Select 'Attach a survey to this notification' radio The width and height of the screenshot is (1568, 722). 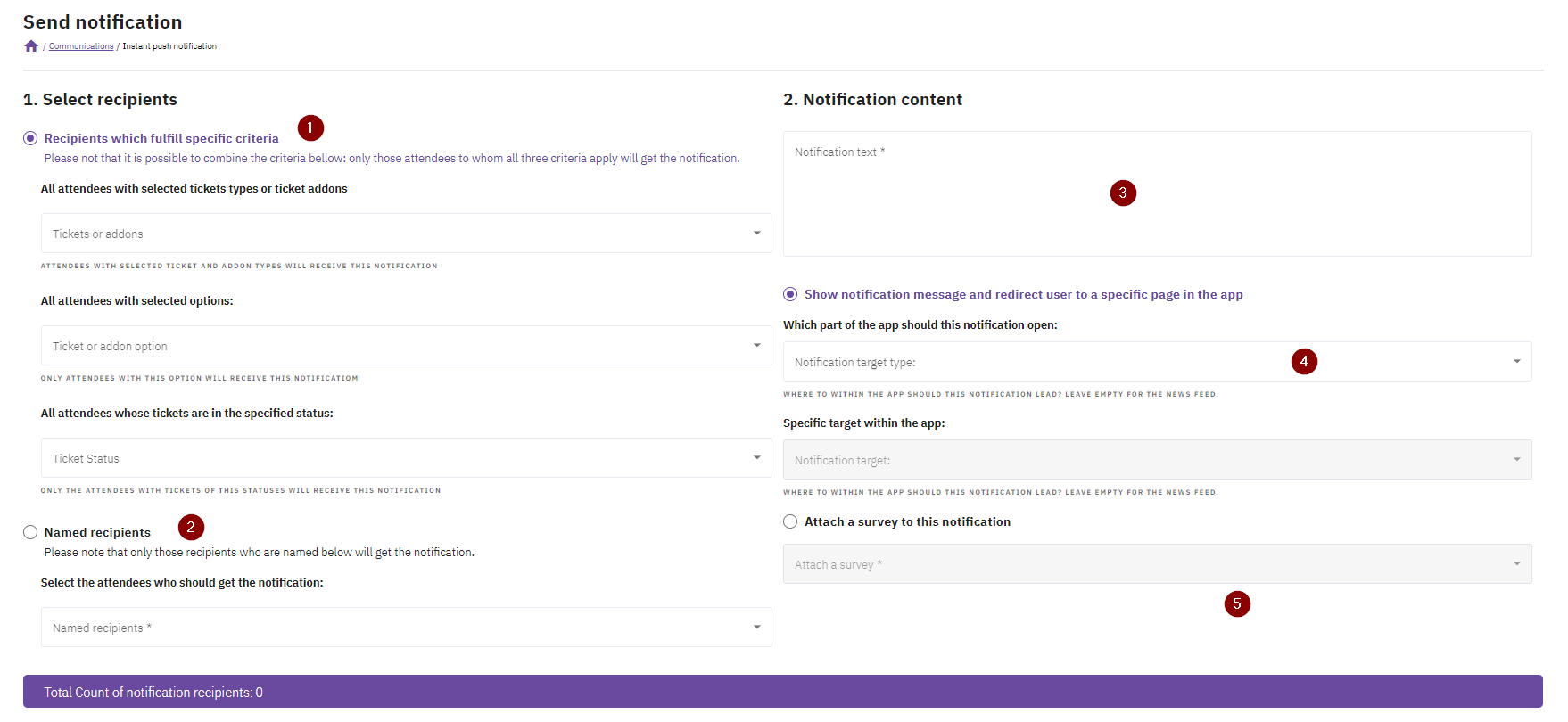[790, 521]
